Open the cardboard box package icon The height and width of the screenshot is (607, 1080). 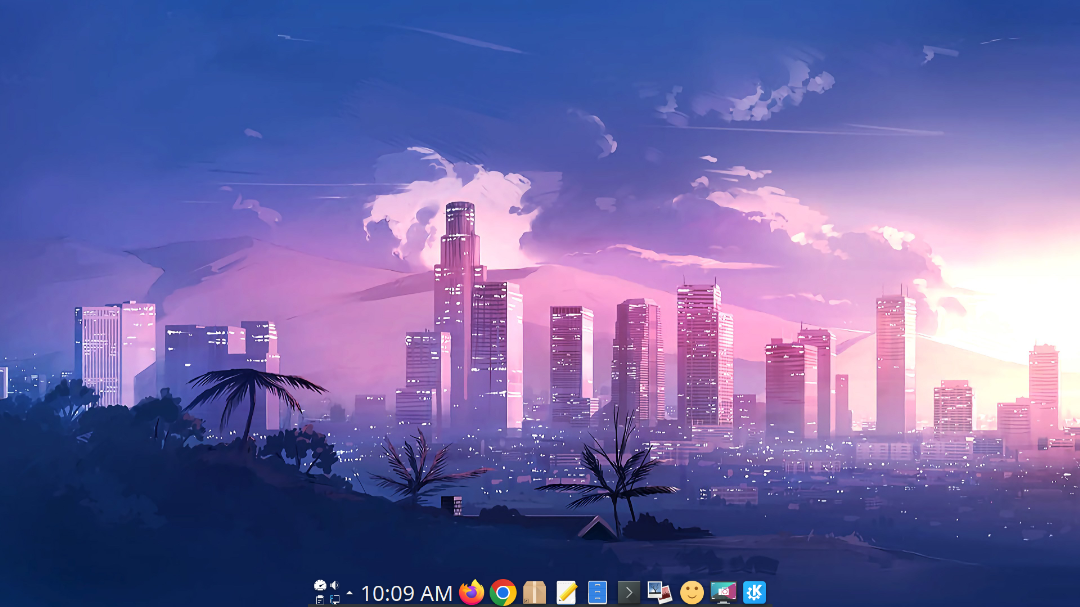(534, 593)
